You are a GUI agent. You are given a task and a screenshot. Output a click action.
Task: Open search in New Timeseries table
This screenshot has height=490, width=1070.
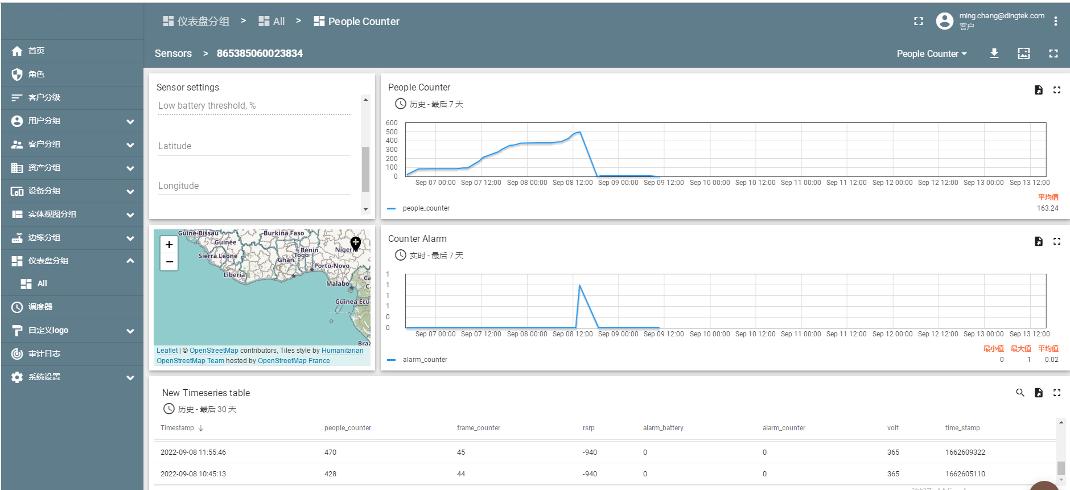point(1020,393)
